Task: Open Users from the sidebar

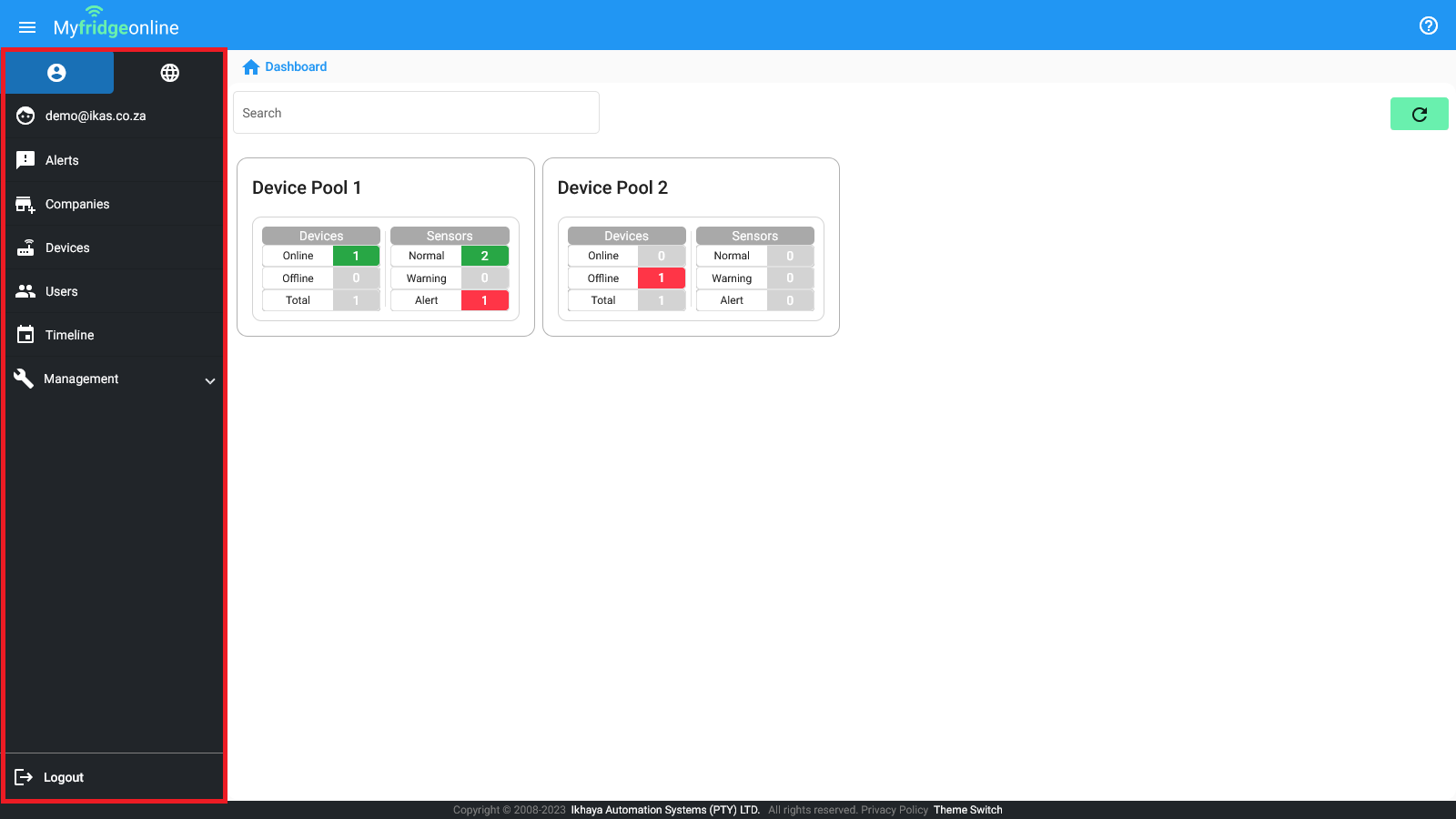Action: tap(114, 291)
